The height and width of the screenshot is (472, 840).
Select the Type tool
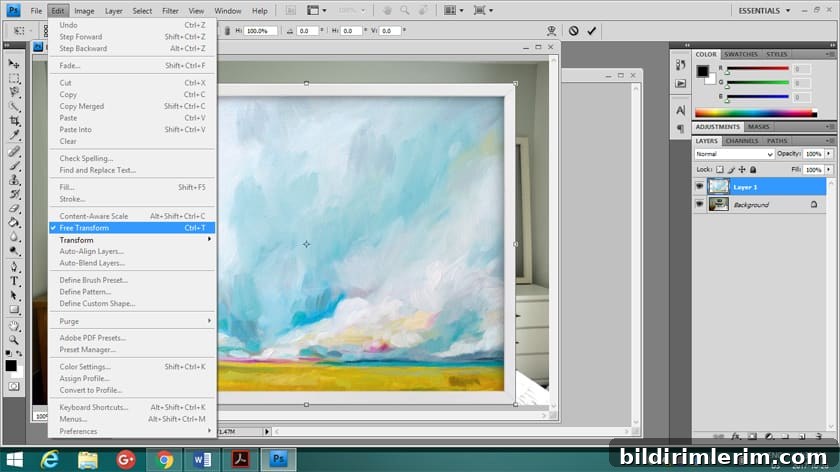pos(14,281)
